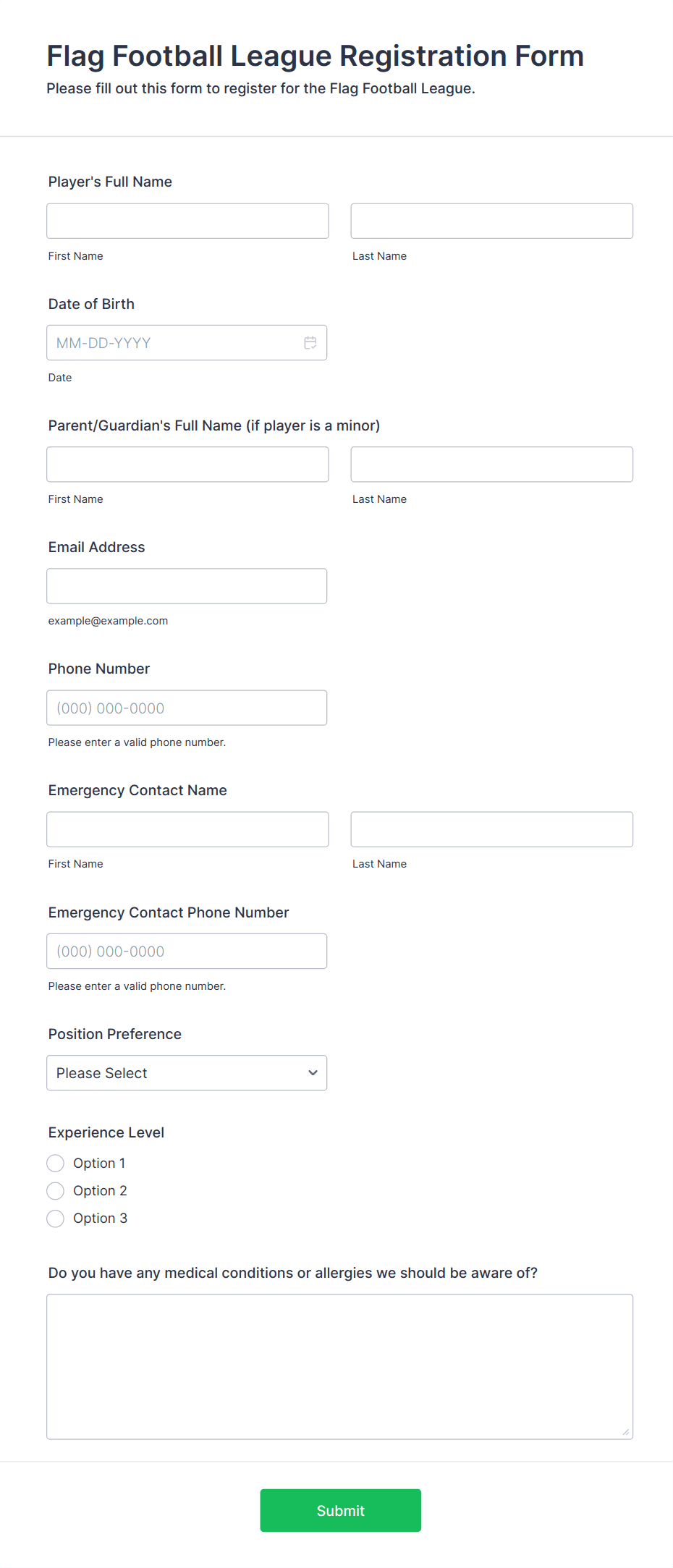Click the Phone Number input
Screen dimensions: 673x1568
(187, 708)
